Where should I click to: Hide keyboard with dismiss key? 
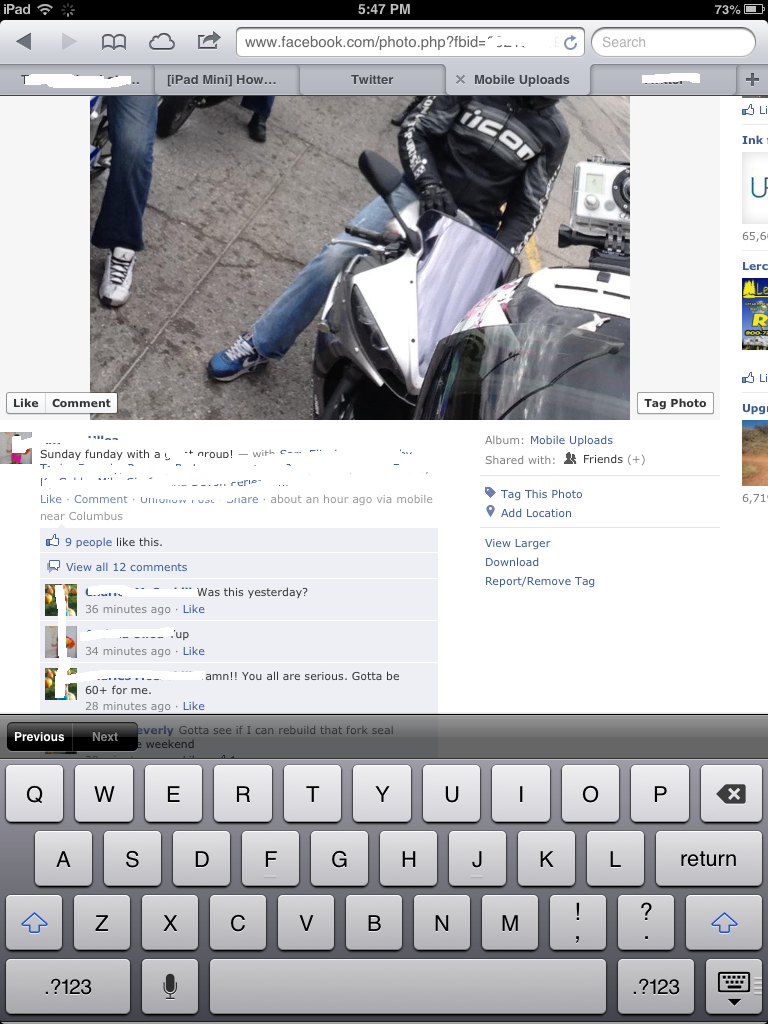[x=733, y=986]
